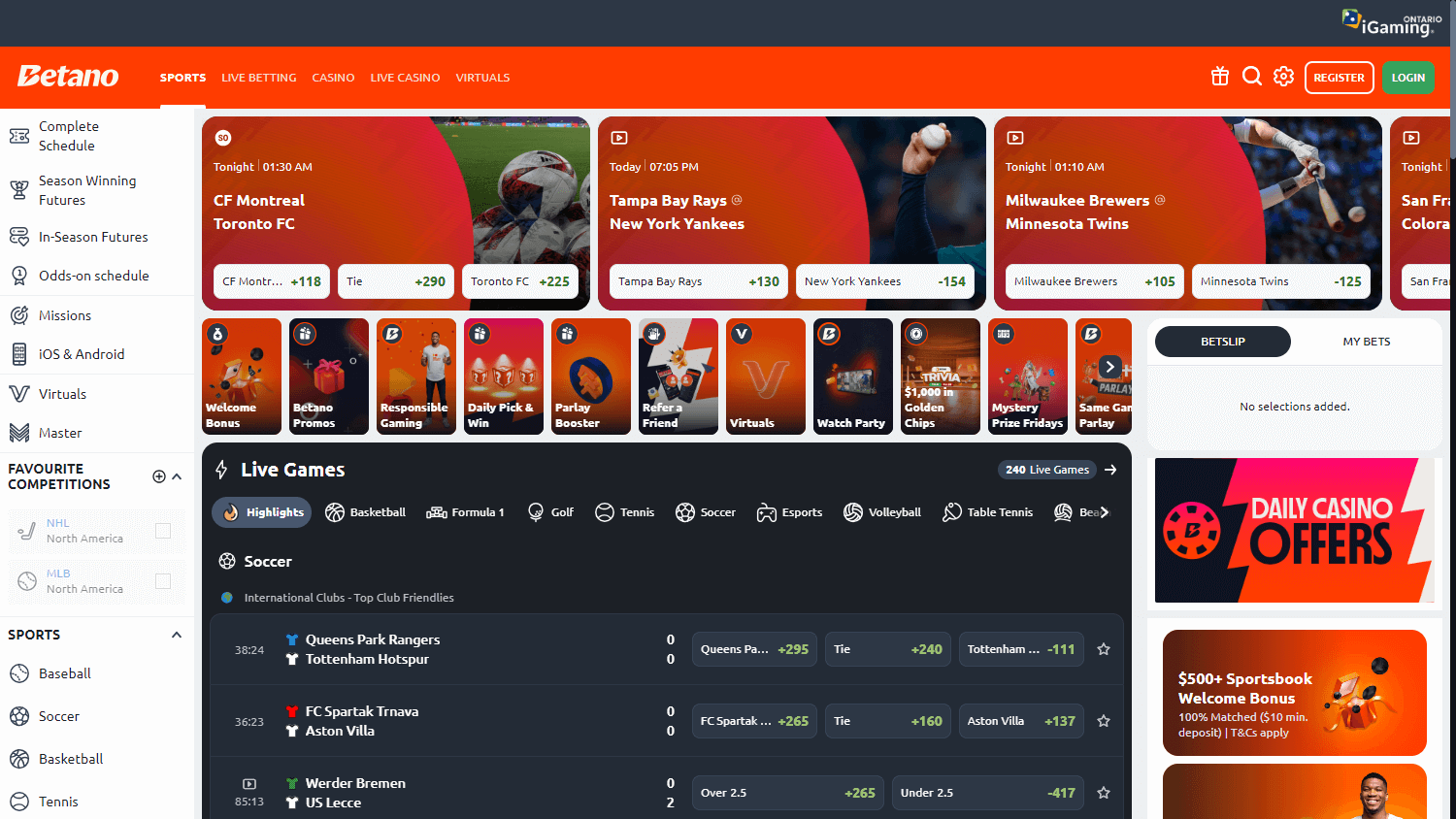Screen dimensions: 1456x819
Task: Open Parlay Booster promo card
Action: coord(591,377)
